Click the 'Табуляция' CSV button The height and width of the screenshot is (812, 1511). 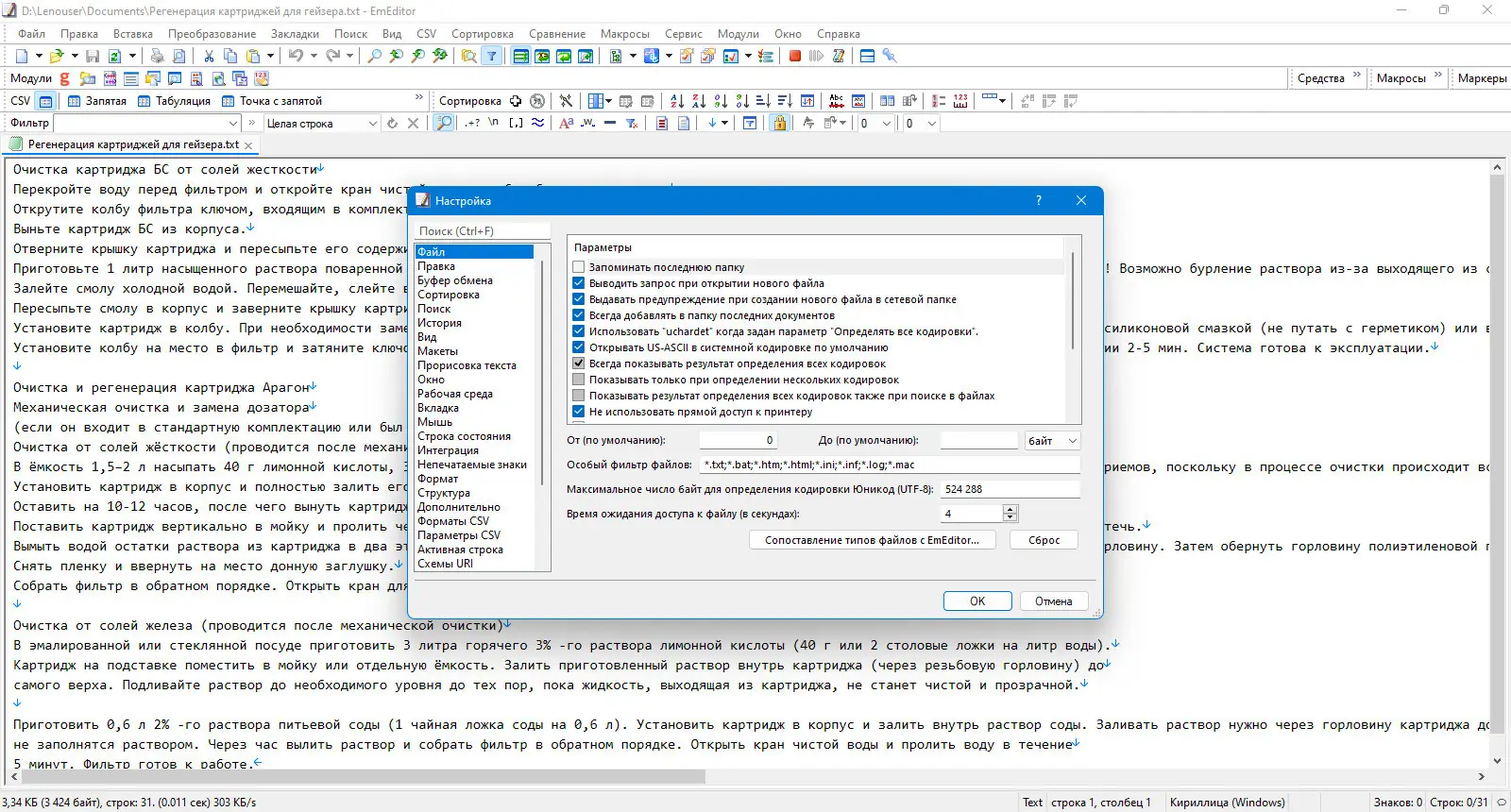pyautogui.click(x=174, y=101)
